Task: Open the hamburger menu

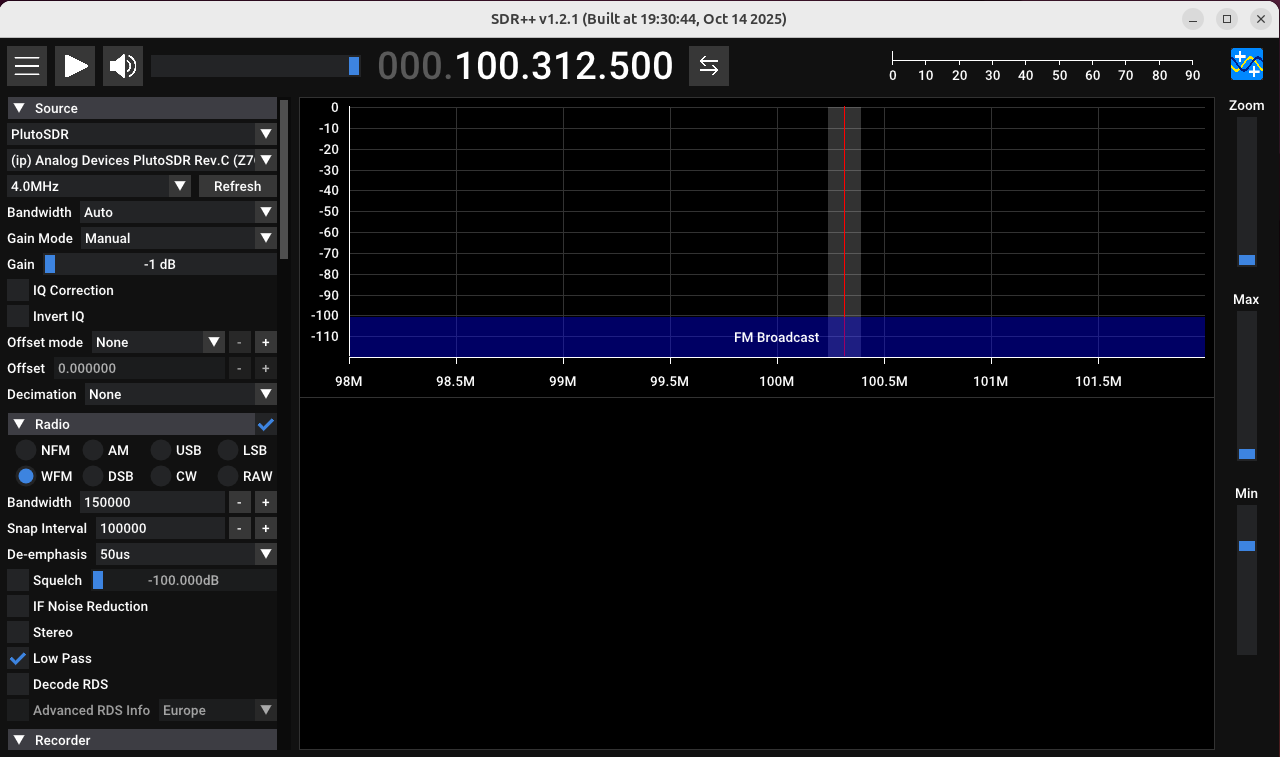Action: (x=26, y=65)
